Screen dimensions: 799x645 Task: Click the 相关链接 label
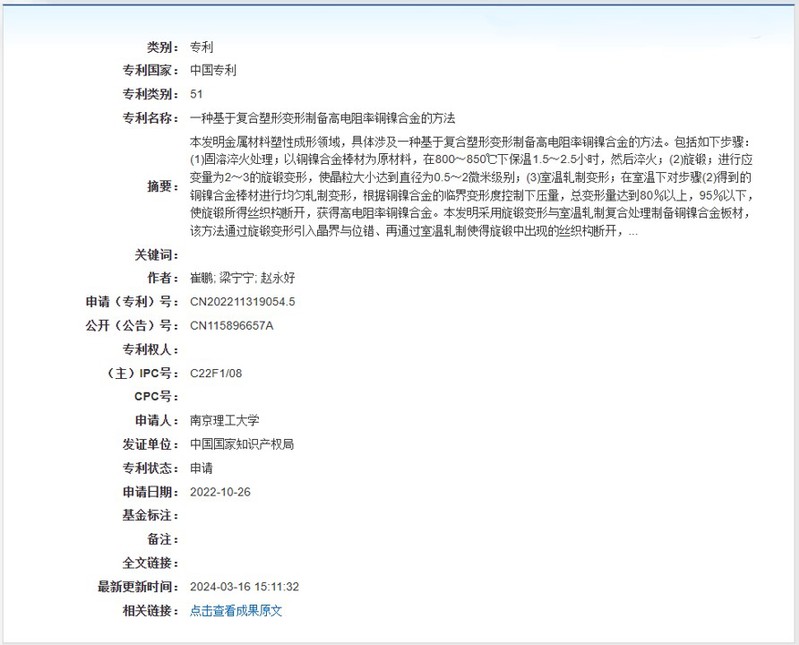[151, 610]
